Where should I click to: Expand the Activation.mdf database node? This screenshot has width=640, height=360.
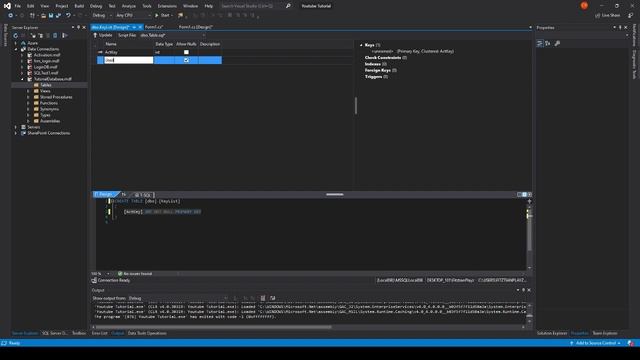point(22,55)
